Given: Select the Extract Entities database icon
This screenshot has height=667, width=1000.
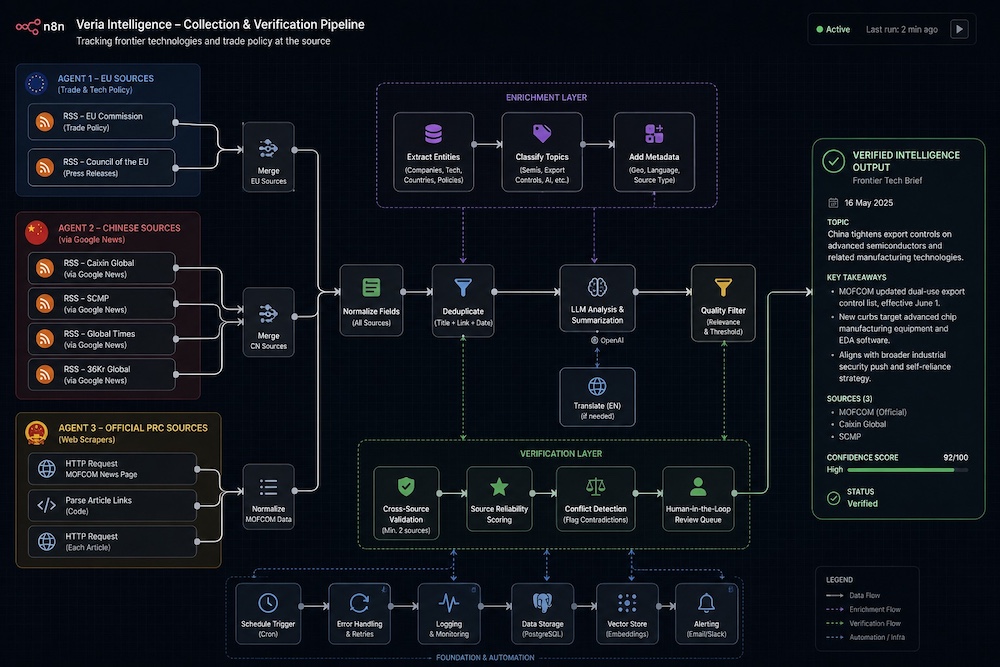Looking at the screenshot, I should (x=434, y=134).
